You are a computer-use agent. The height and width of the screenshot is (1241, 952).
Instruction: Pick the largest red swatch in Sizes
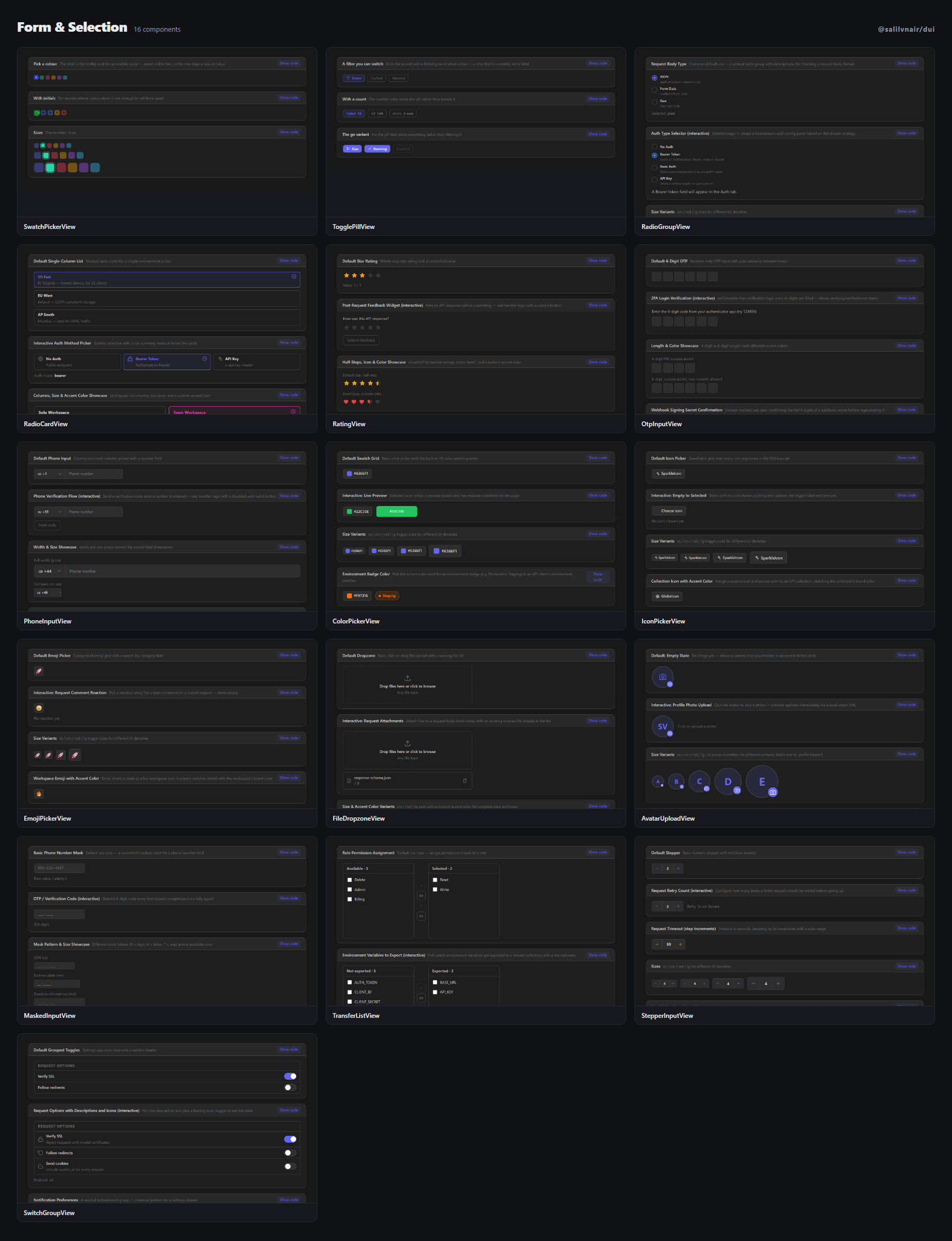[x=61, y=168]
